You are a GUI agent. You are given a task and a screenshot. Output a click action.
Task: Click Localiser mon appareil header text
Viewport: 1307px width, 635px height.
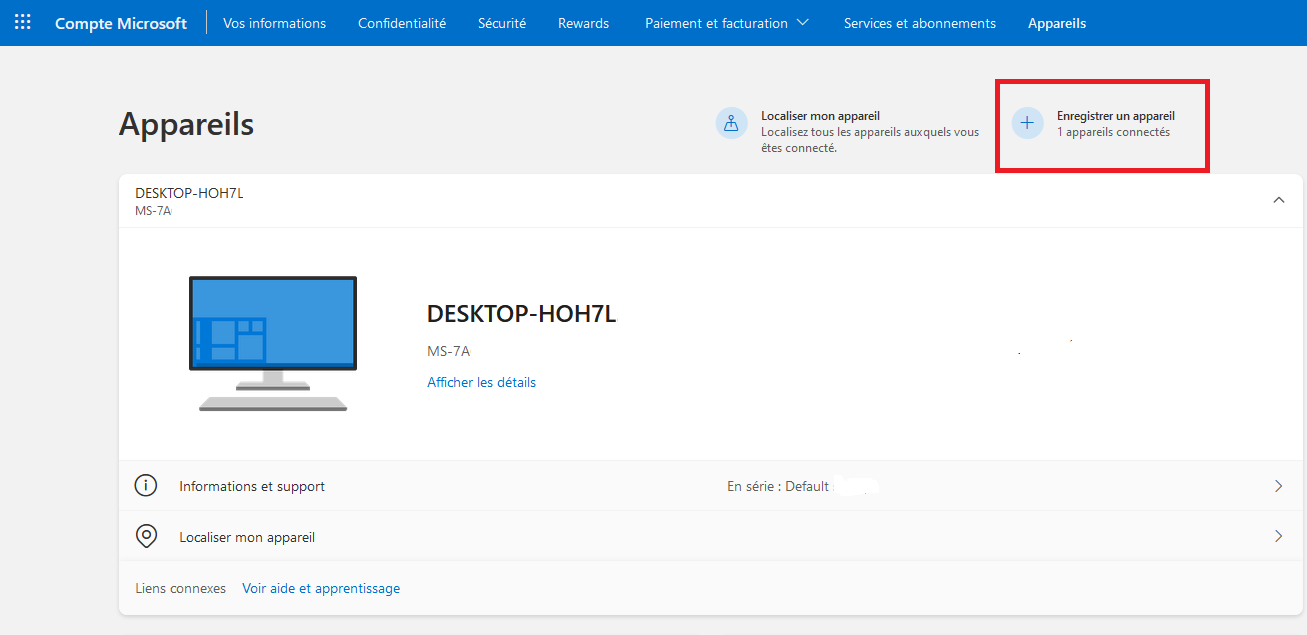820,116
